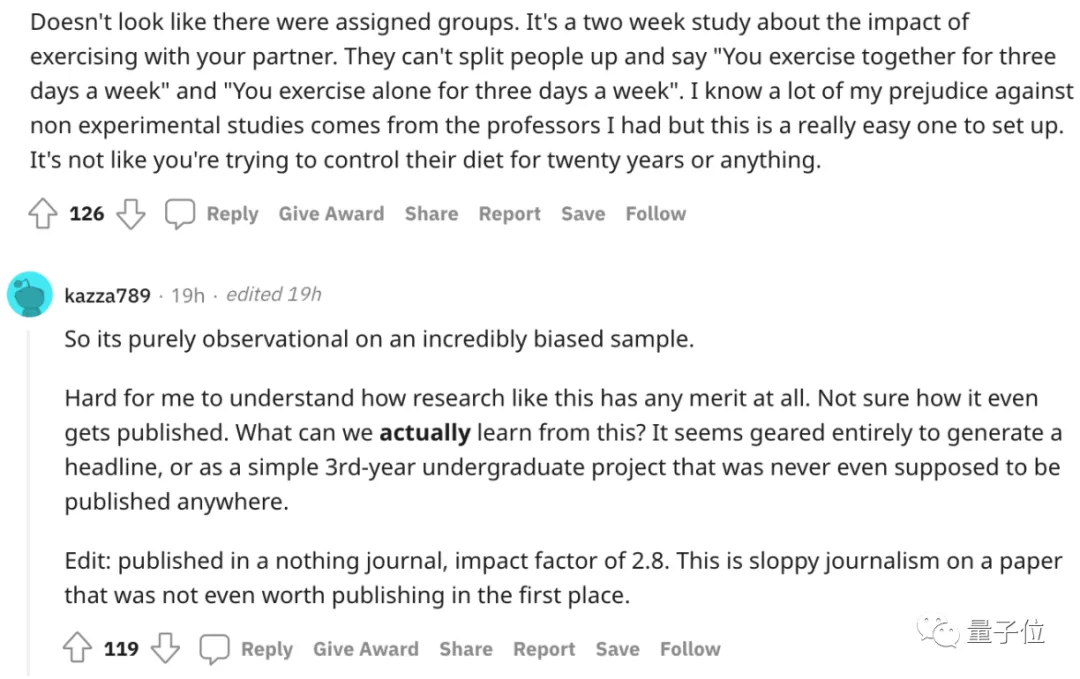Reply to kazza789's comment

tap(267, 649)
